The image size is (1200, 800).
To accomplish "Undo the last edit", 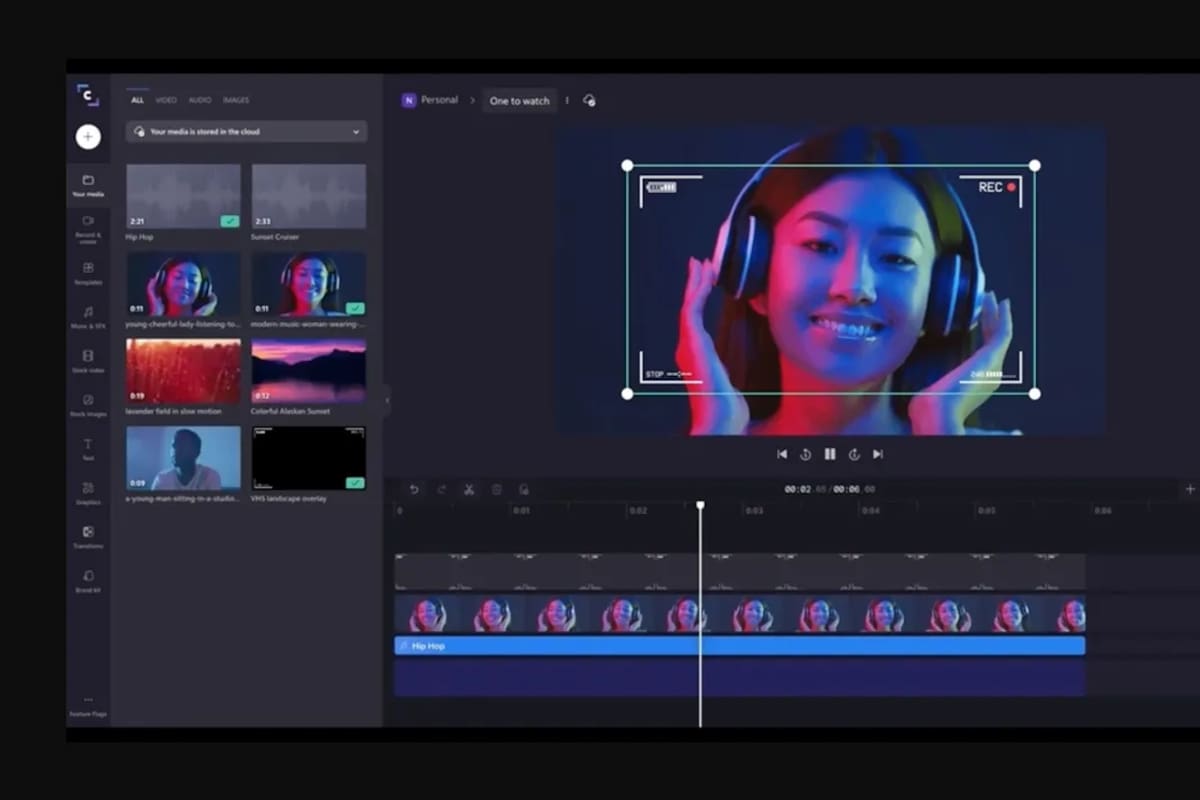I will [x=416, y=489].
